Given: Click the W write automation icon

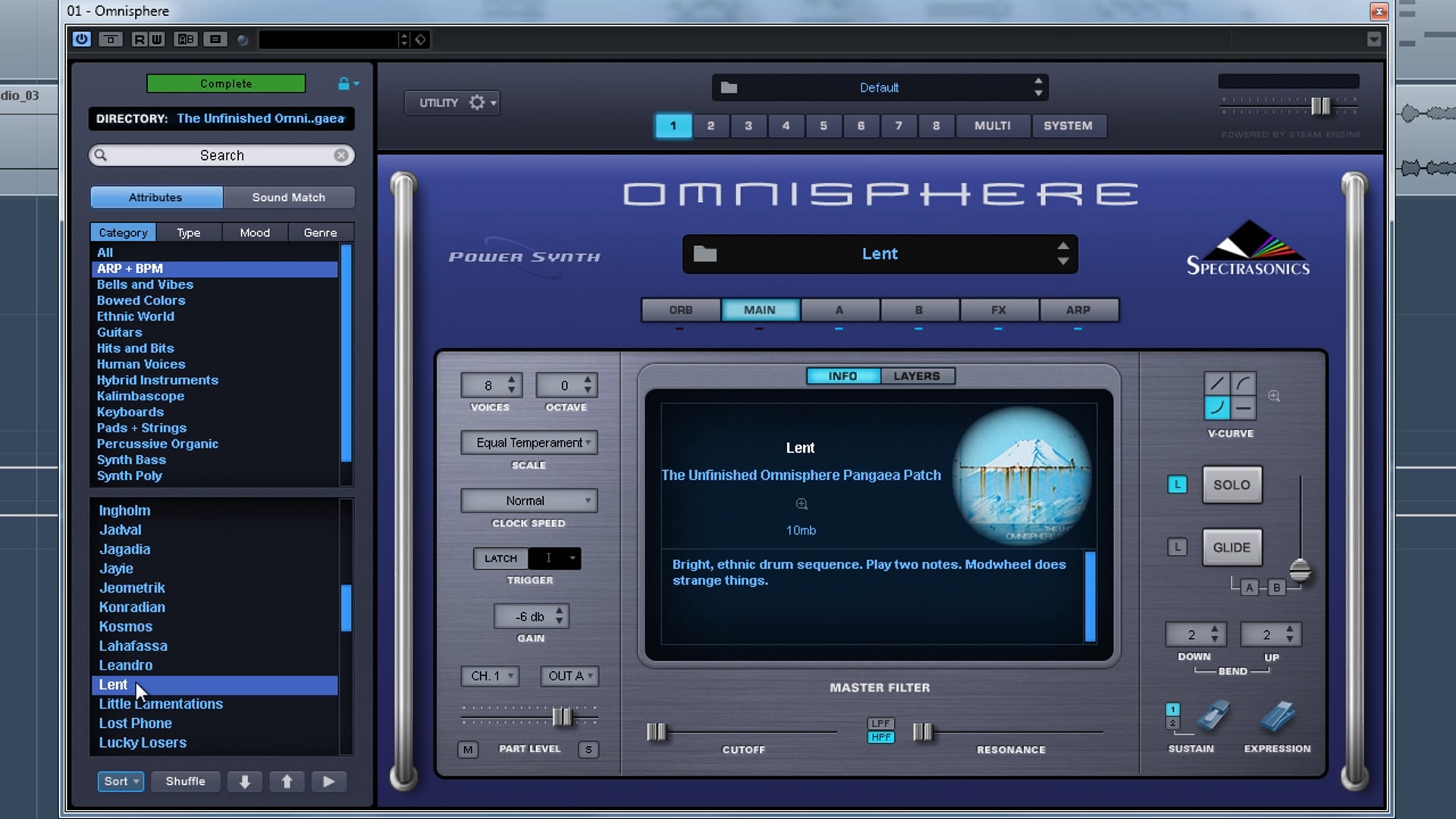Looking at the screenshot, I should coord(157,39).
